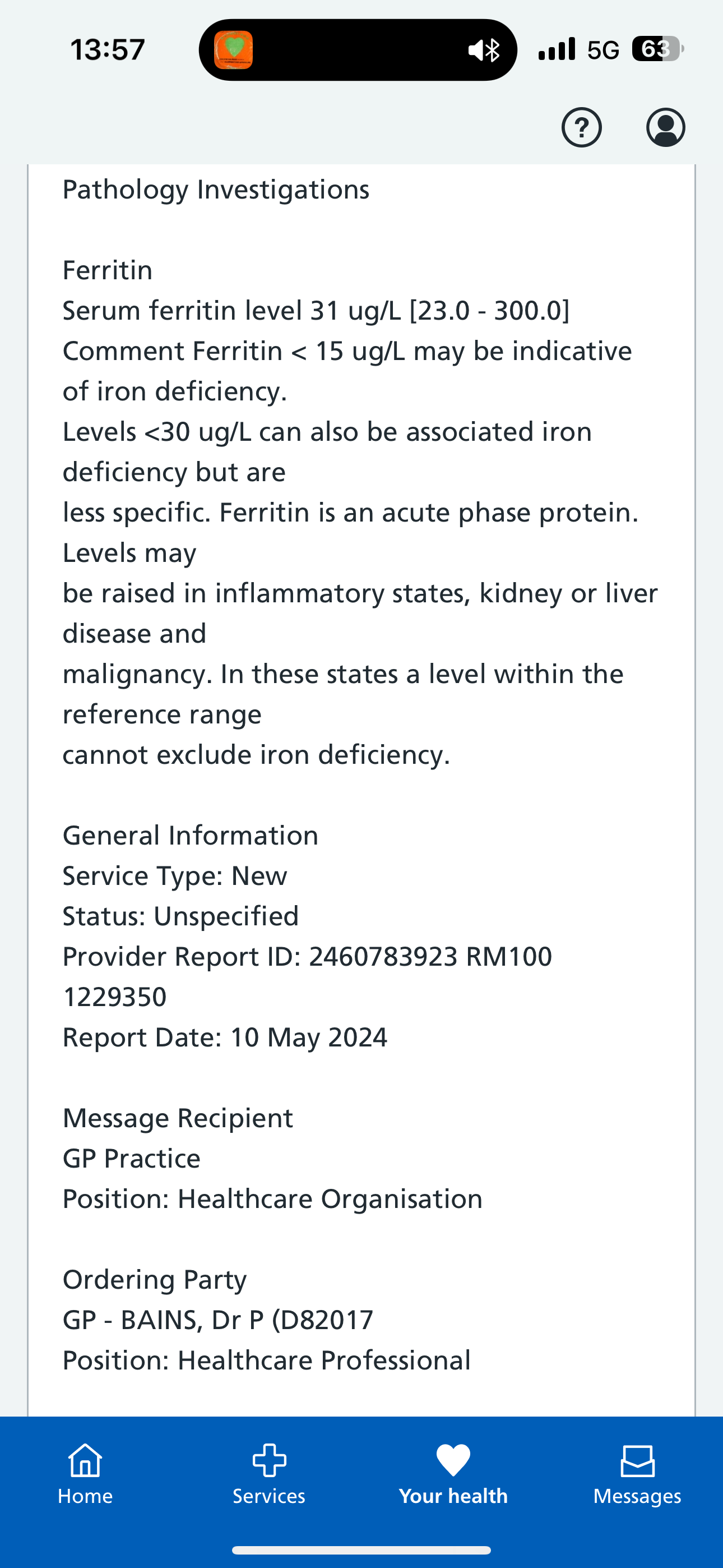Image resolution: width=723 pixels, height=1568 pixels.
Task: Tap the Pathology Investigations heading
Action: pyautogui.click(x=216, y=190)
